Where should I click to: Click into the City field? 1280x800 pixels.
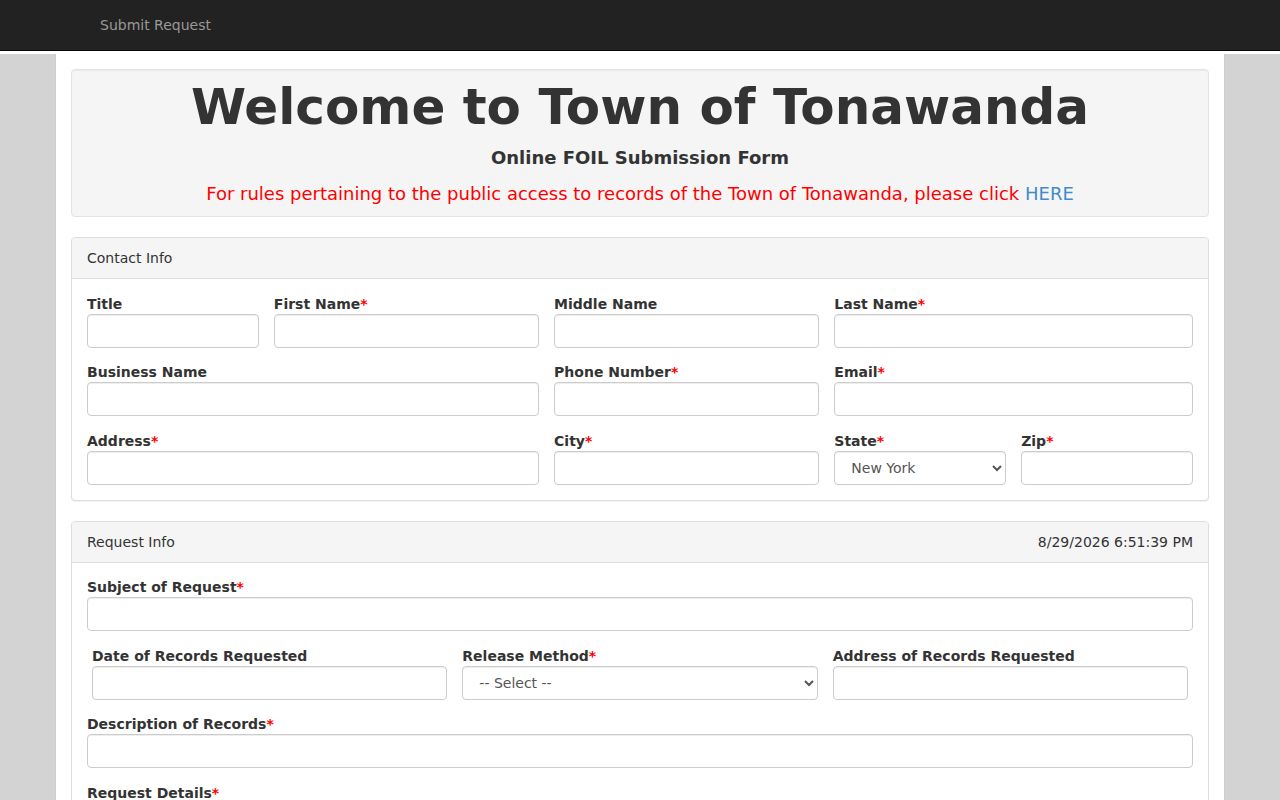click(686, 468)
